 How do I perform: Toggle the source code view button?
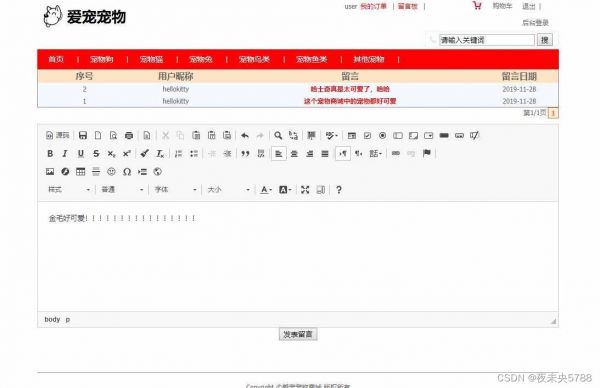point(57,135)
